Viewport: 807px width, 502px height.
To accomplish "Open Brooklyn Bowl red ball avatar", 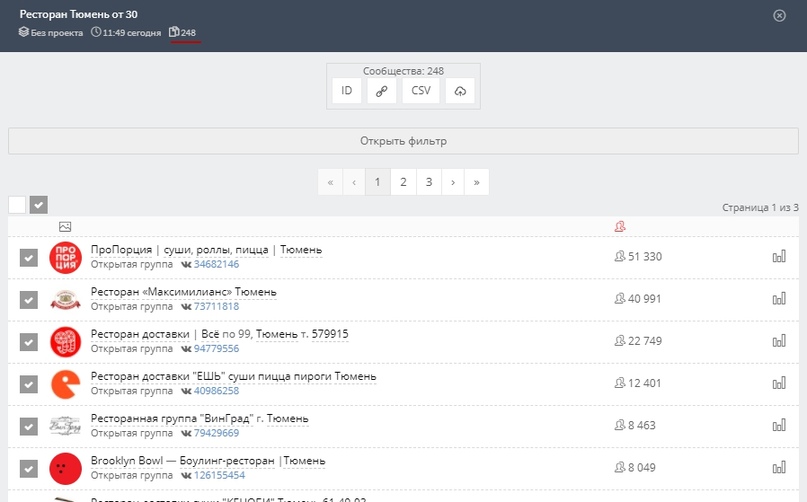I will pos(65,469).
